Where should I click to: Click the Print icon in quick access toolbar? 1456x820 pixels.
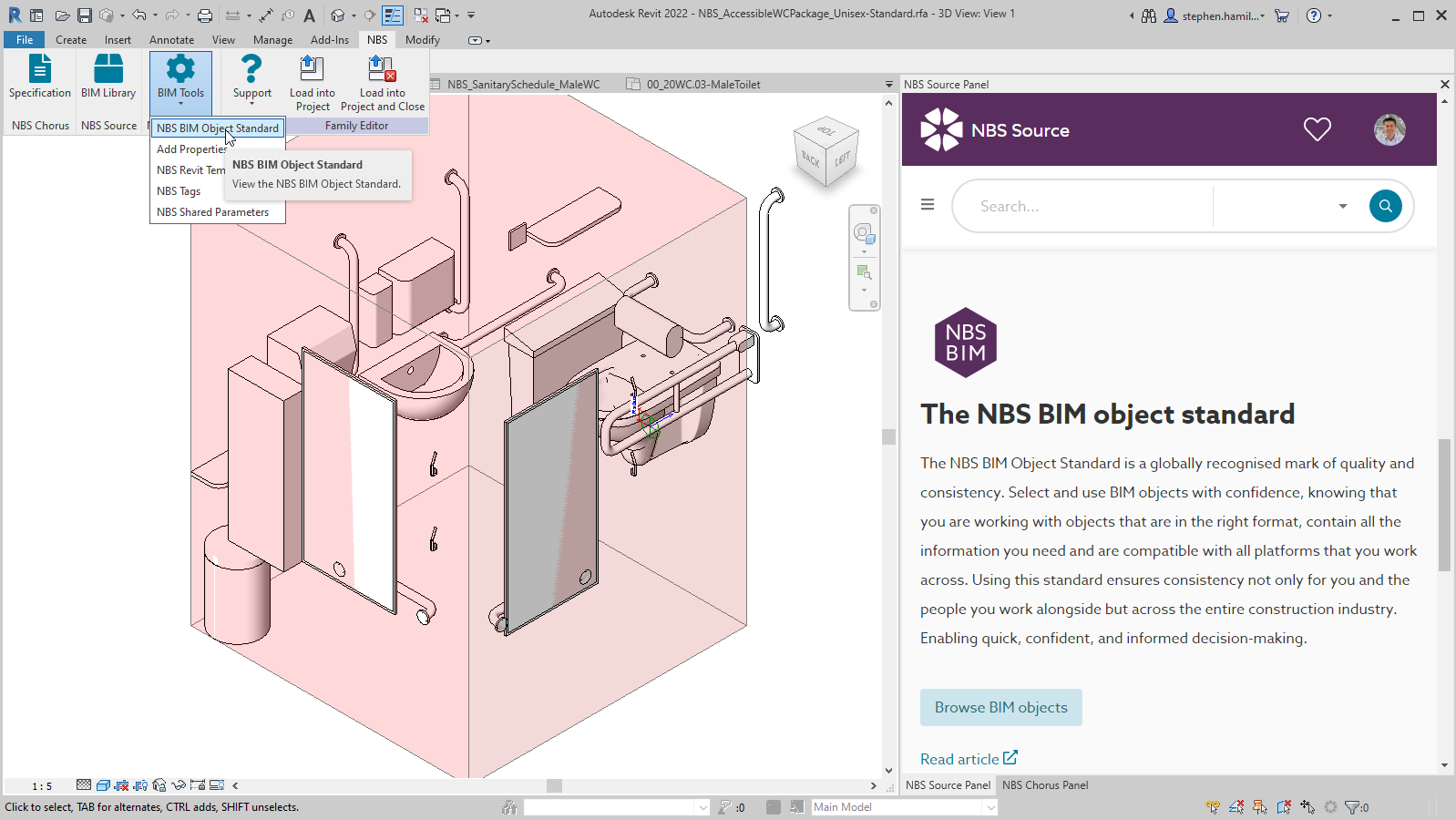coord(205,15)
